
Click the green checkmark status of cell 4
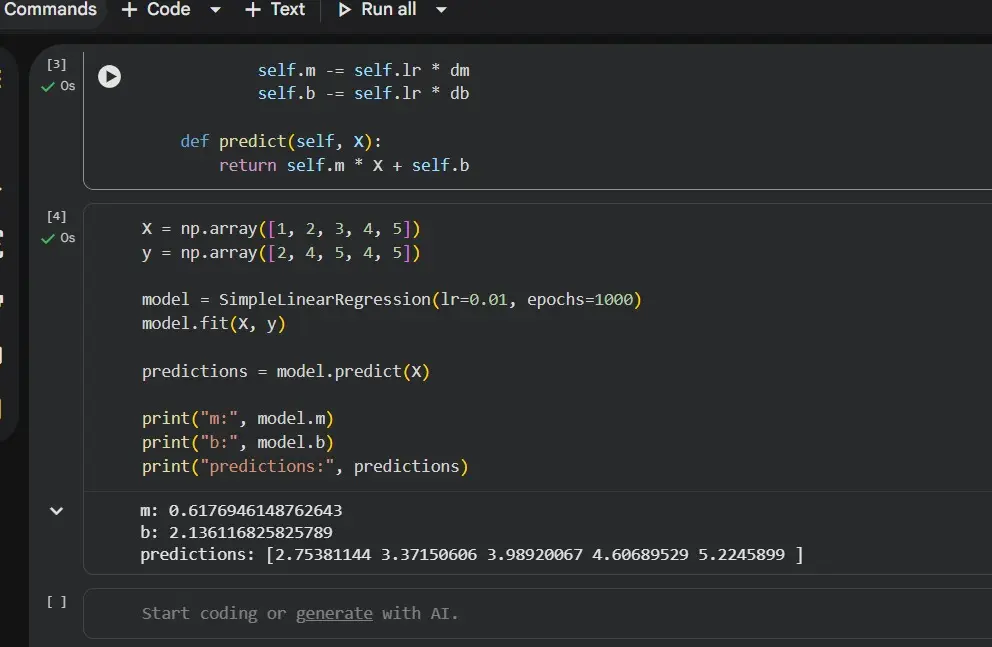pos(47,238)
